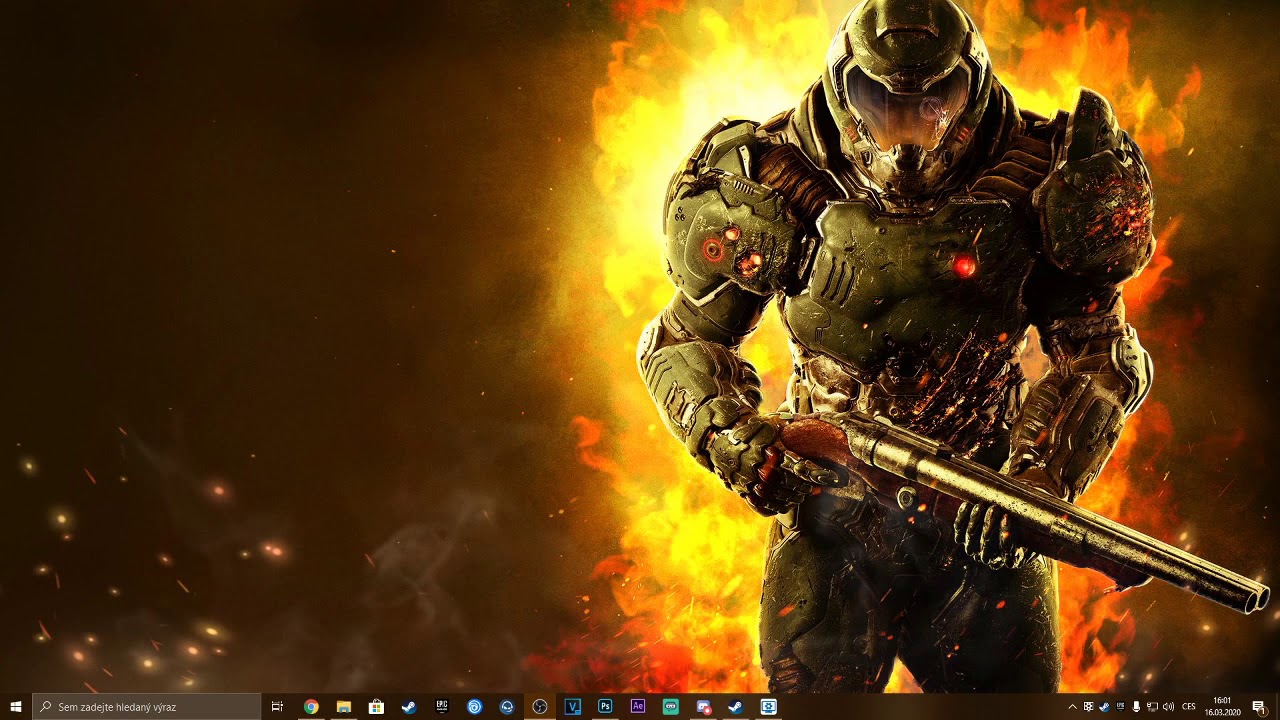The image size is (1280, 720).
Task: Open Adobe Photoshop from the taskbar
Action: click(605, 707)
